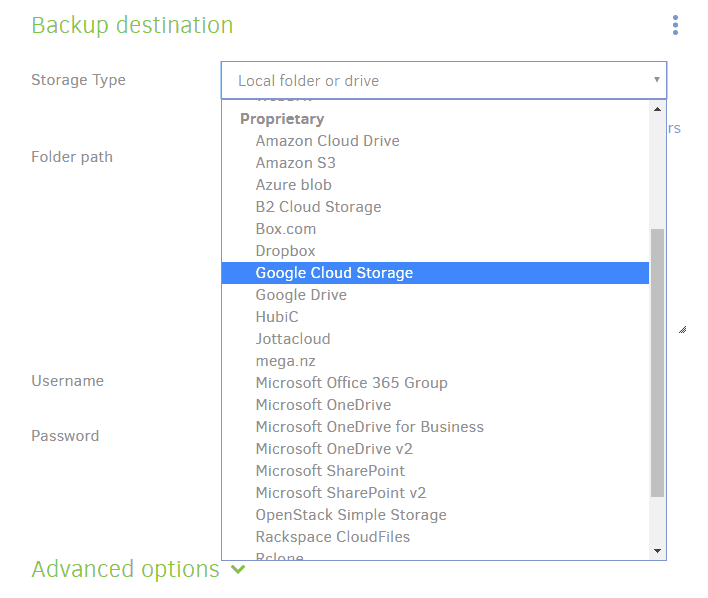Select Box.com as storage type
The image size is (708, 598).
pyautogui.click(x=285, y=229)
